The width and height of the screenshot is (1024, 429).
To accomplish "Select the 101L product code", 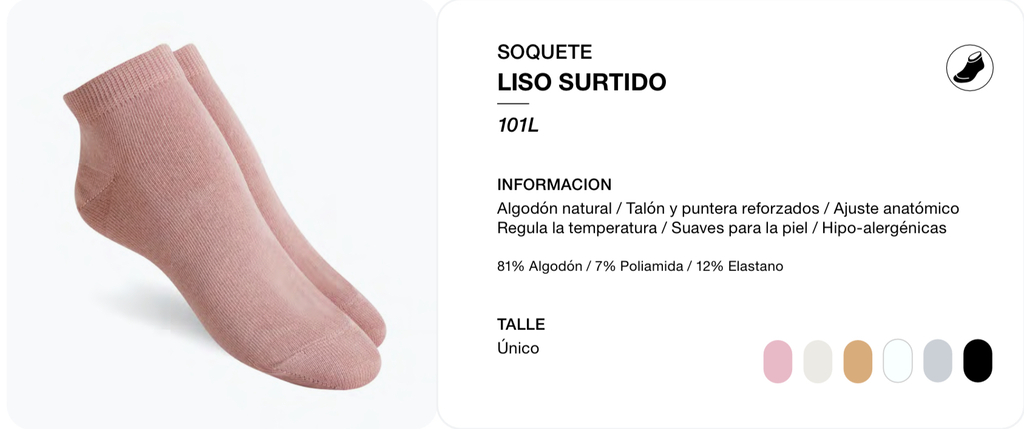I will [518, 125].
